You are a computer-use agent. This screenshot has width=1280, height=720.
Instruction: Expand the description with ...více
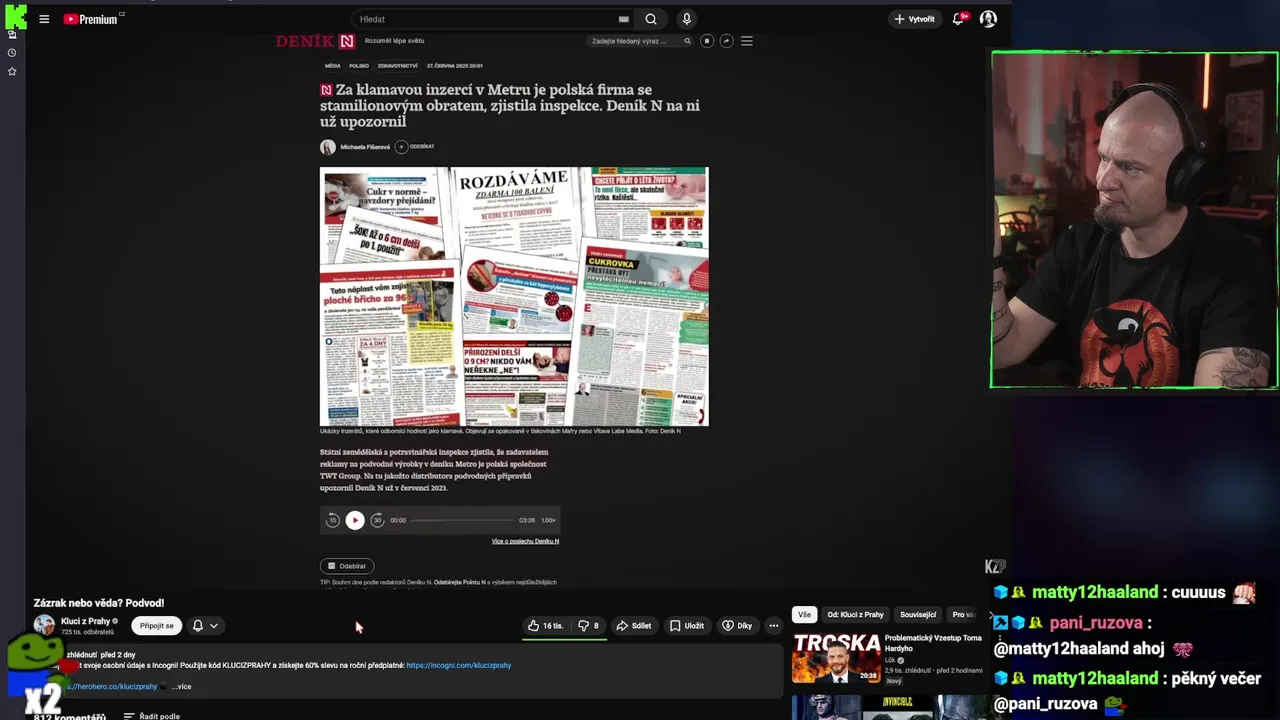pos(181,686)
